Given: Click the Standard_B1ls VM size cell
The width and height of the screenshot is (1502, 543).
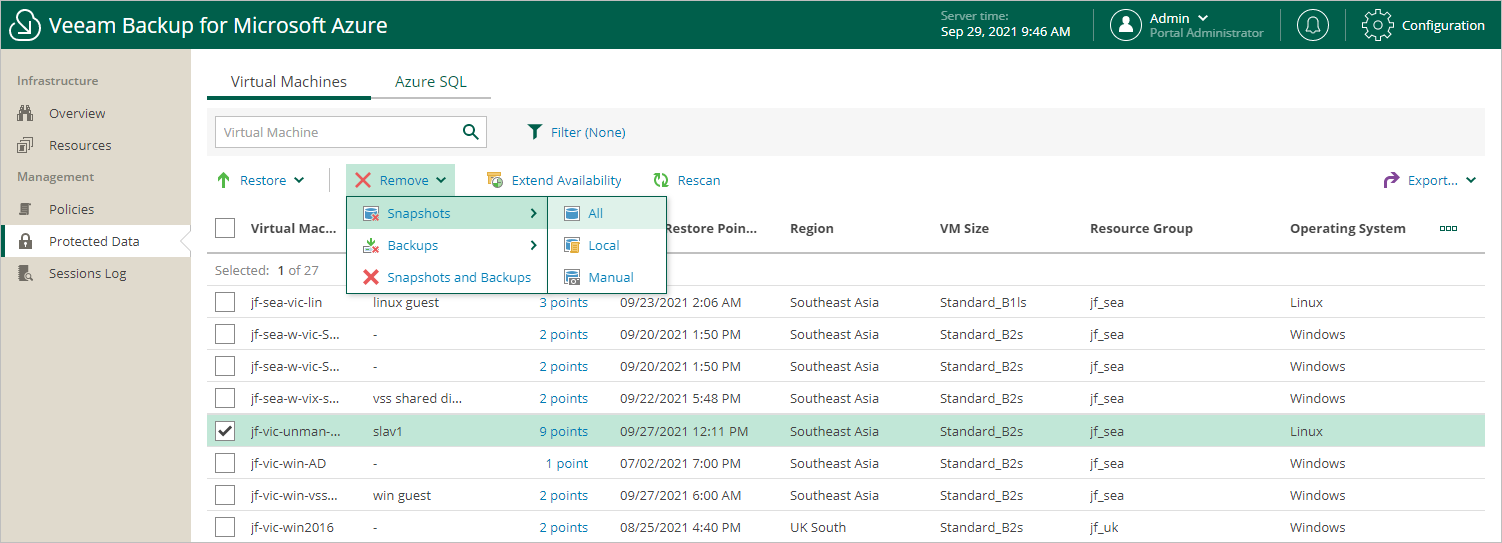Looking at the screenshot, I should [x=981, y=303].
